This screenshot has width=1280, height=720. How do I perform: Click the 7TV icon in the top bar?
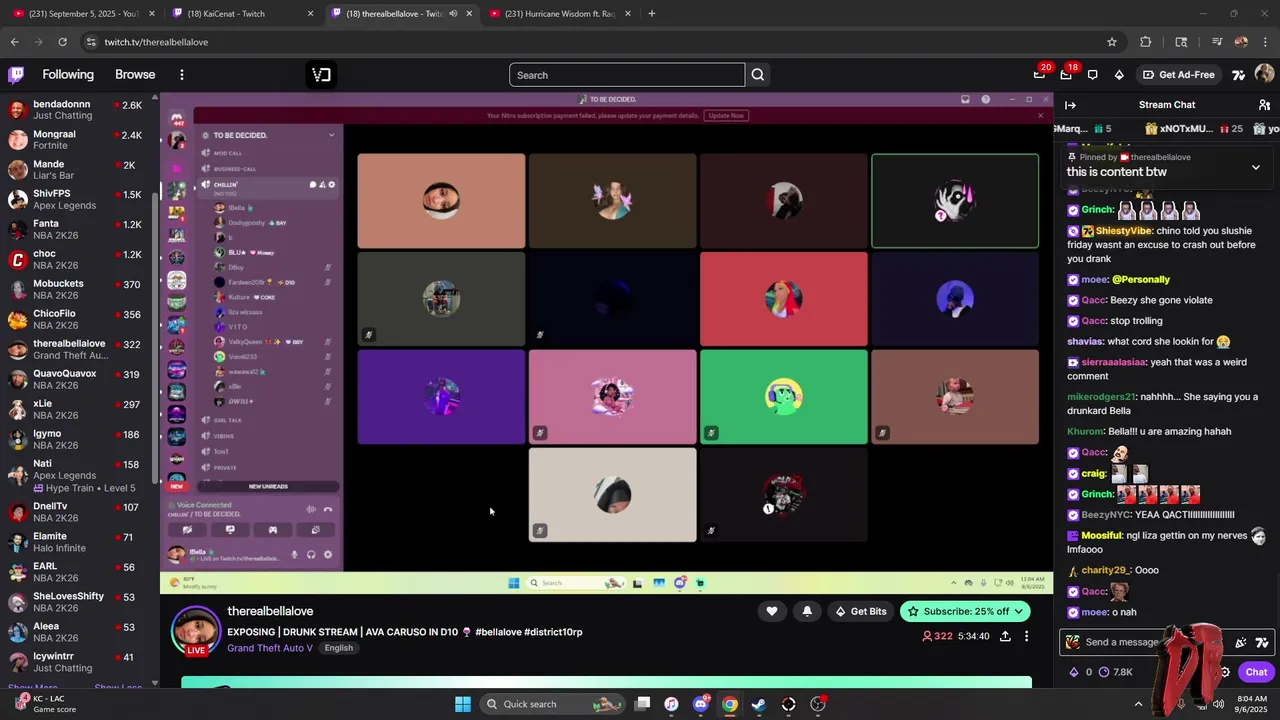(x=1238, y=75)
